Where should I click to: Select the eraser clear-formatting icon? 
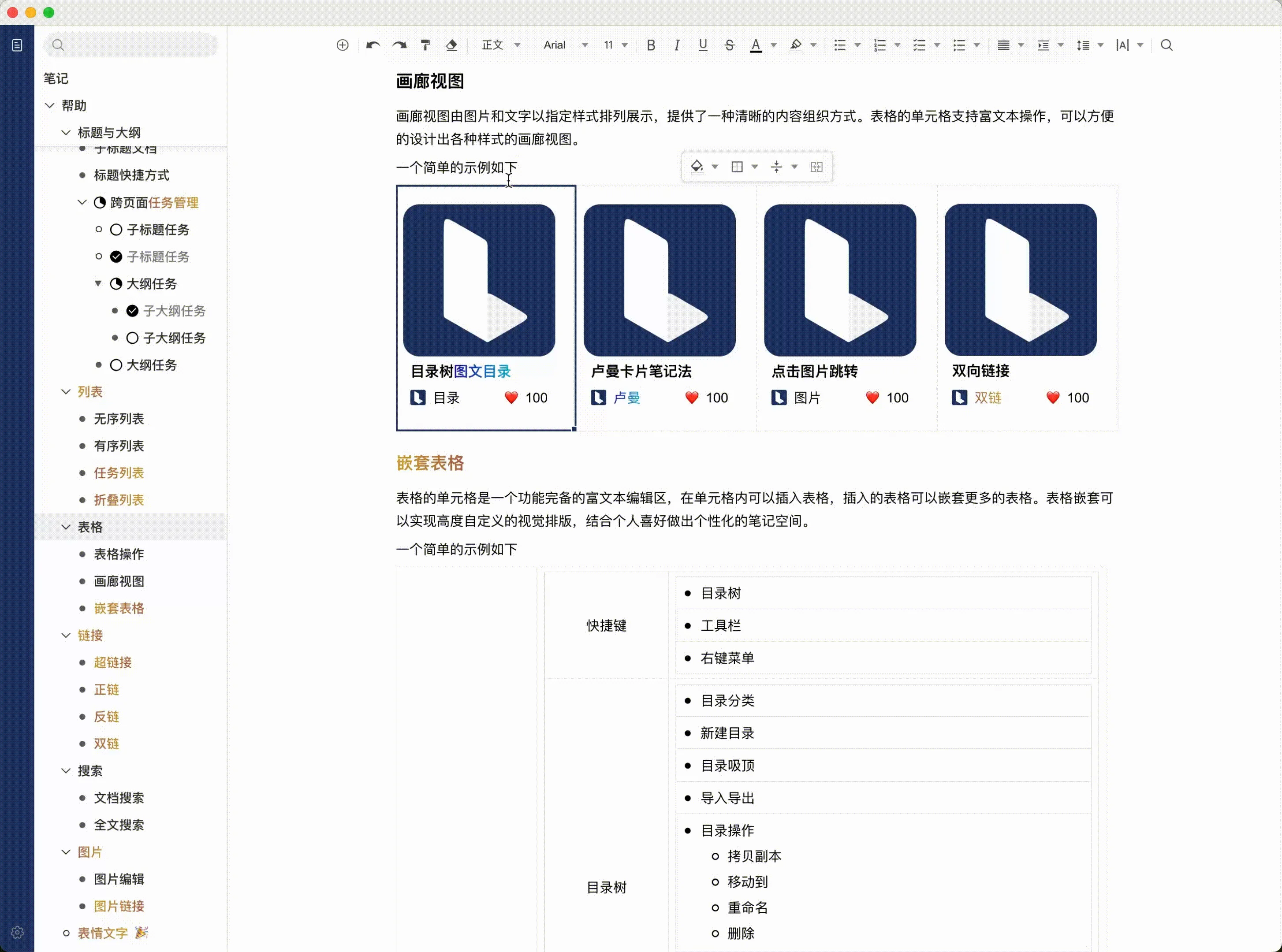click(451, 45)
